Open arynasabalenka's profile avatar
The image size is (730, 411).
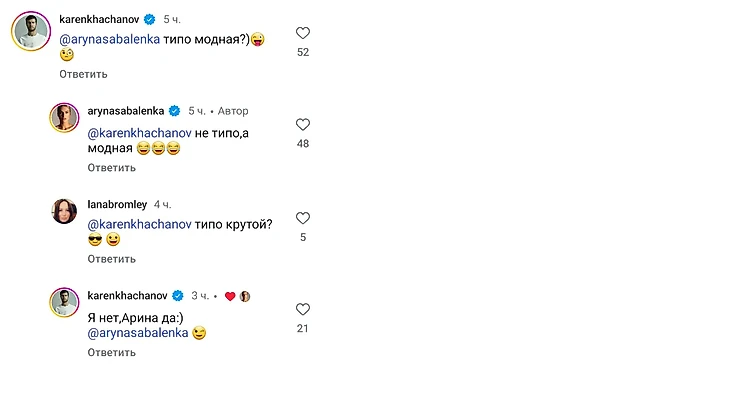pyautogui.click(x=65, y=117)
